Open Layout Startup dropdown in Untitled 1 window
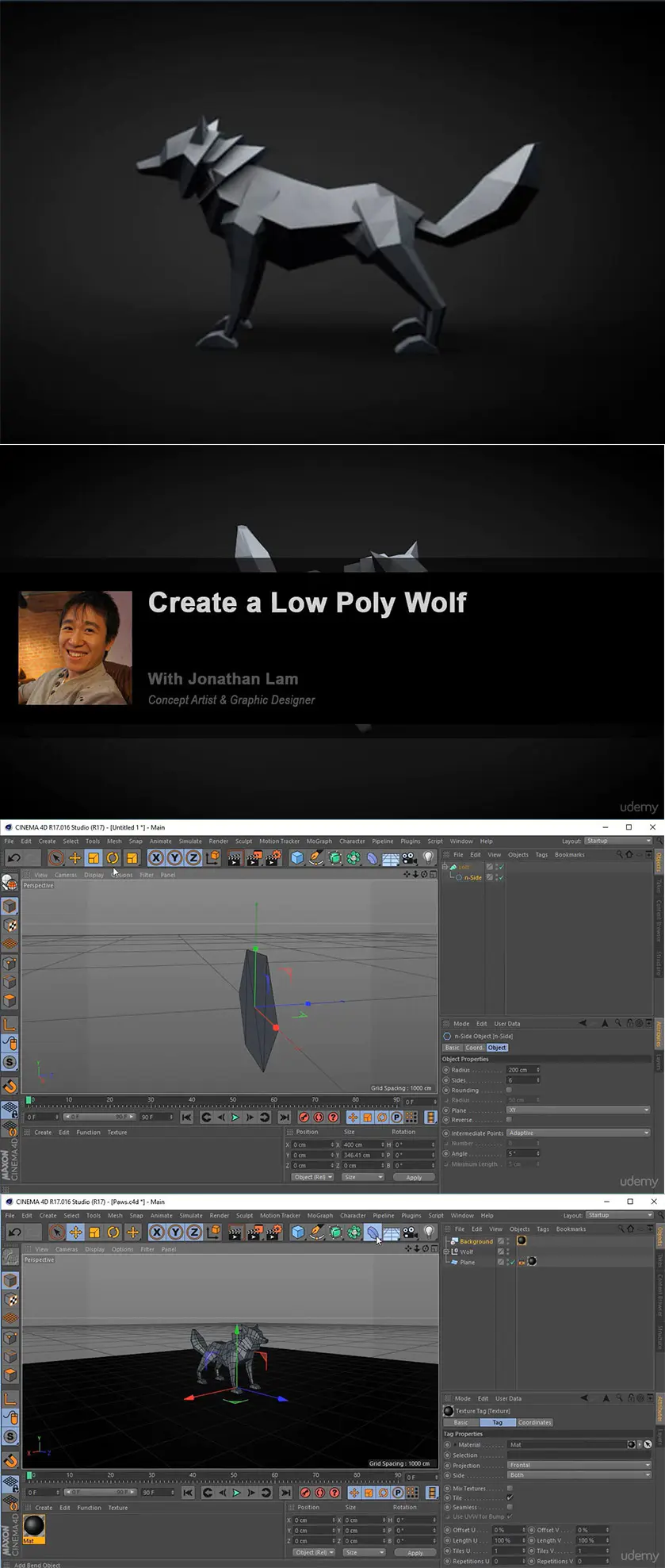This screenshot has height=1568, width=665. point(618,841)
